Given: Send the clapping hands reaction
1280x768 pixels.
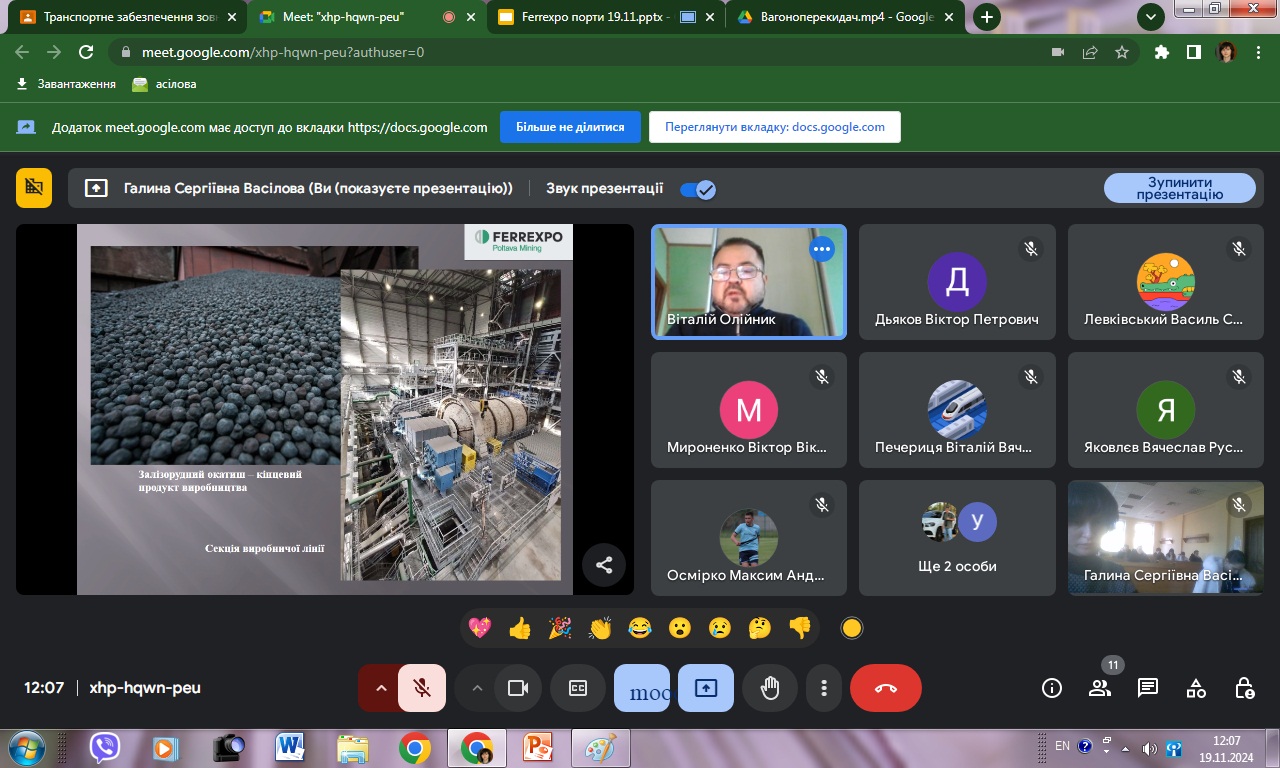Looking at the screenshot, I should coord(600,628).
